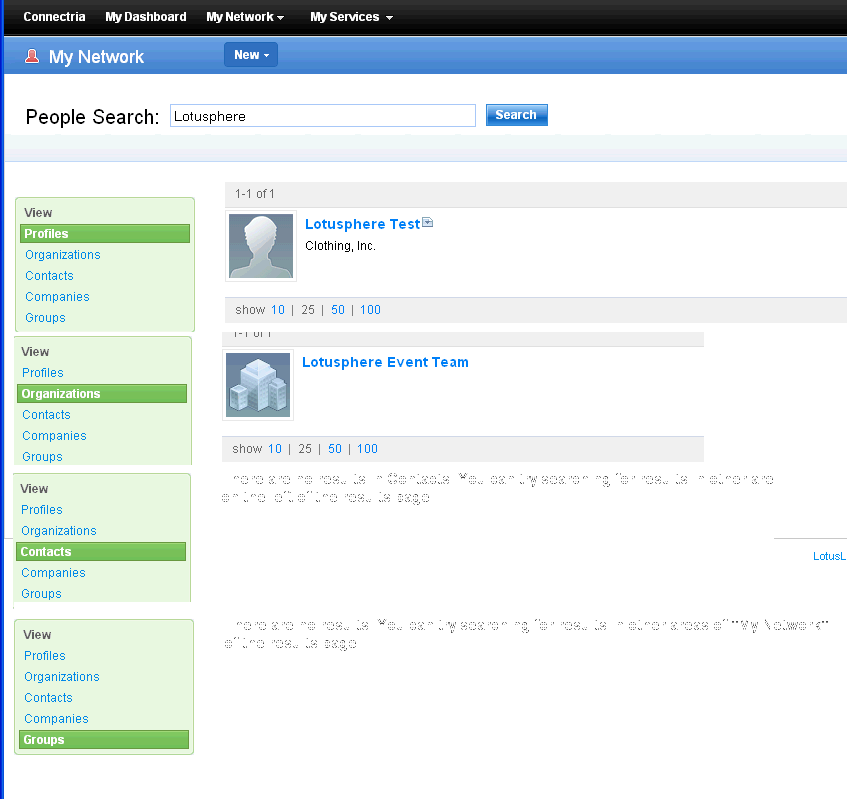Image resolution: width=847 pixels, height=799 pixels.
Task: Show 25 profile results
Action: click(308, 309)
